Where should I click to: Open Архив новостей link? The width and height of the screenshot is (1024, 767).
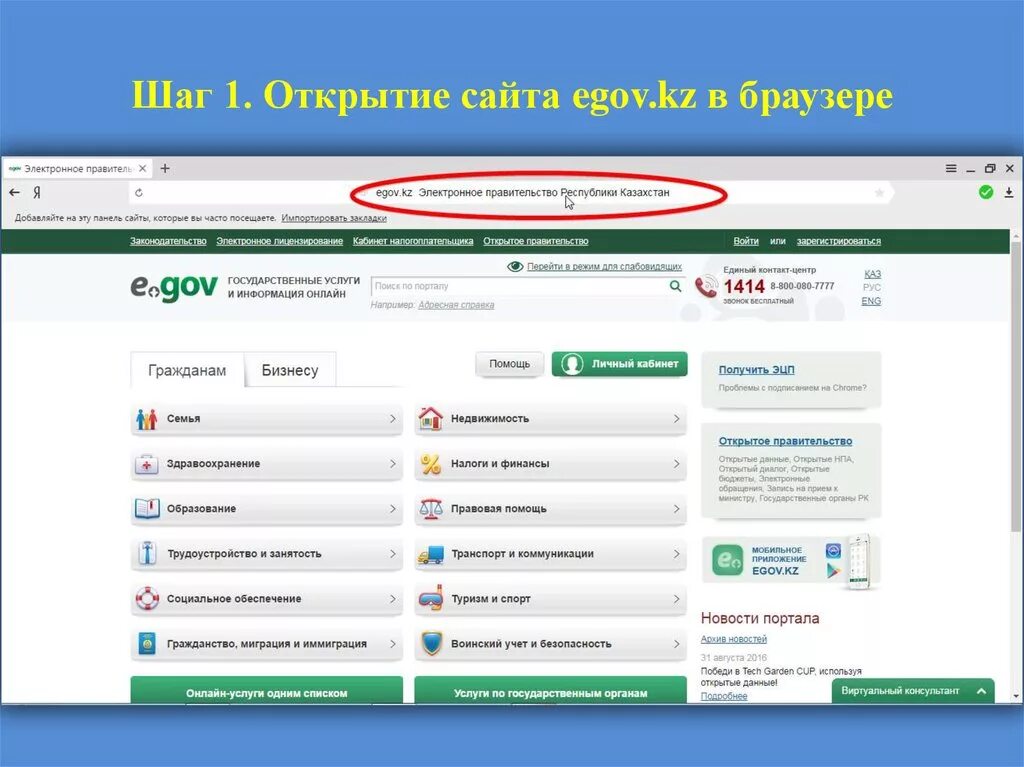733,639
